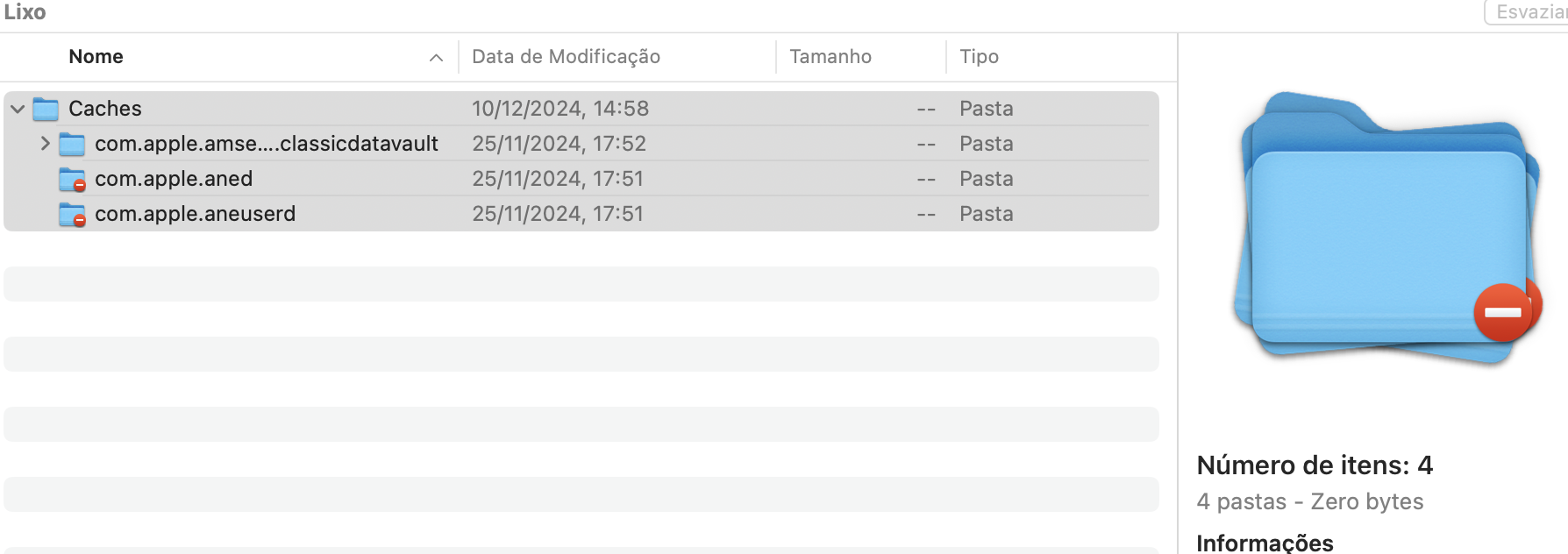The image size is (1568, 554).
Task: Click the large folder preview thumbnail
Action: tap(1387, 230)
